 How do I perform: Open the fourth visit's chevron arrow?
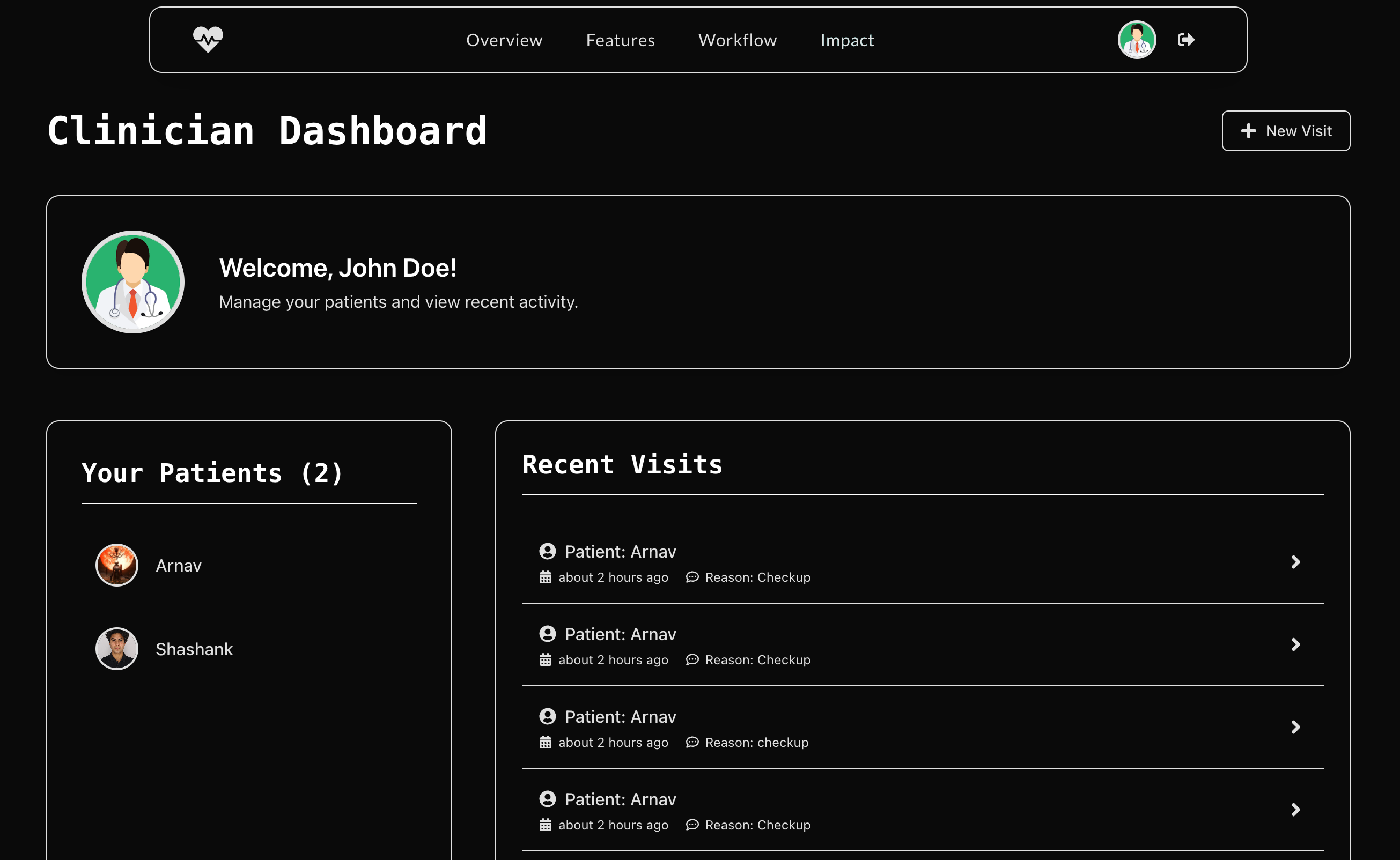pyautogui.click(x=1295, y=810)
